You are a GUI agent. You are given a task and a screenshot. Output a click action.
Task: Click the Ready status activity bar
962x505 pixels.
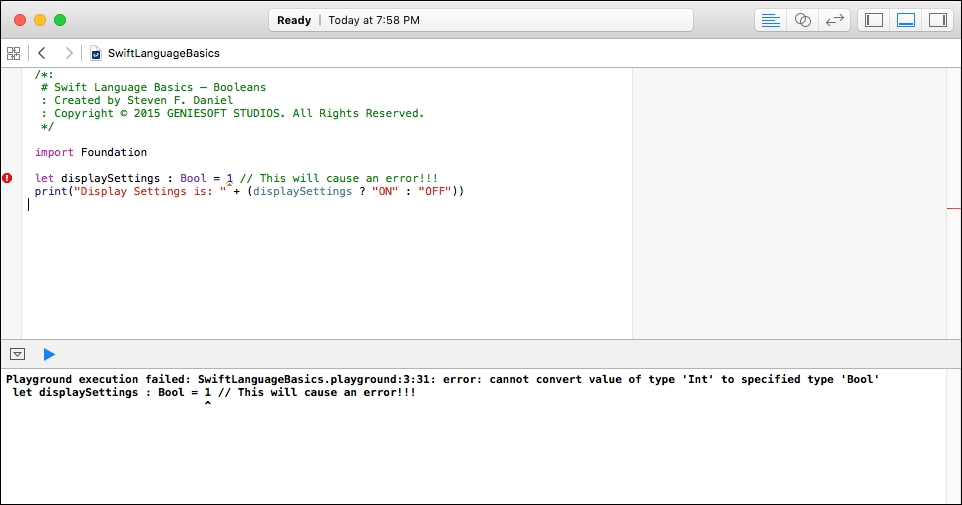pyautogui.click(x=481, y=20)
